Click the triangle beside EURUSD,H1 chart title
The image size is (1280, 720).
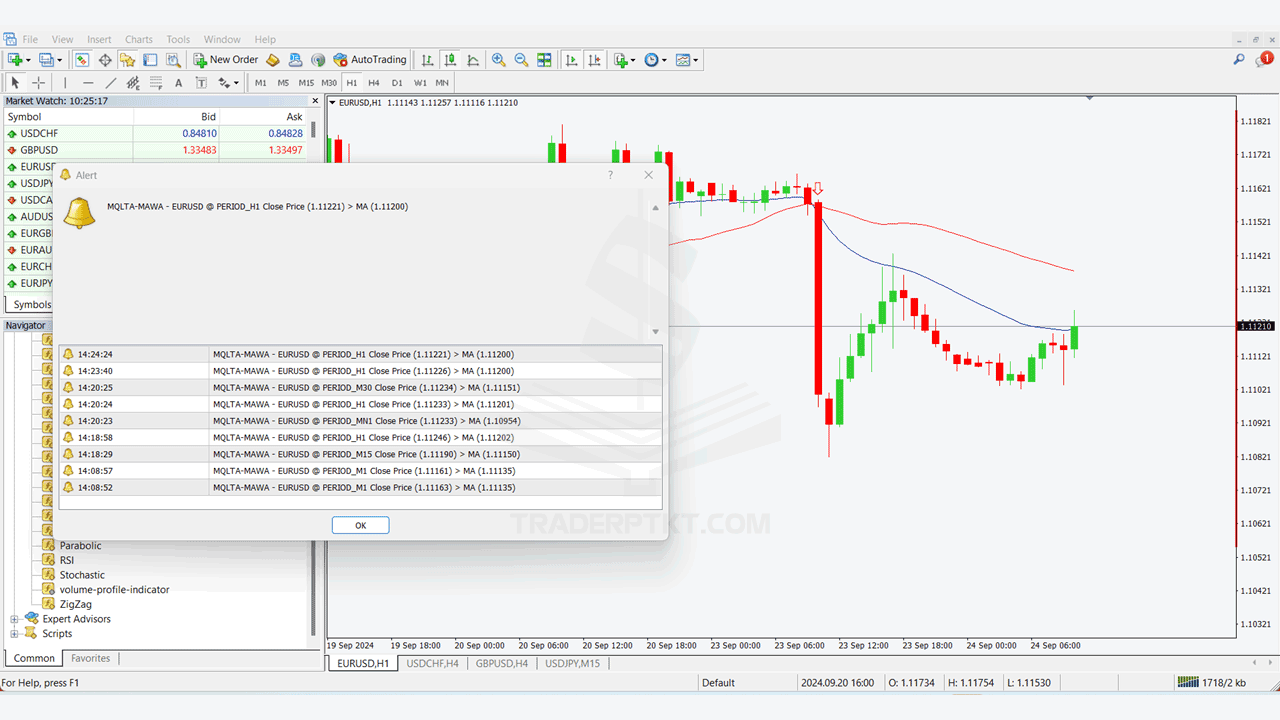[x=332, y=102]
